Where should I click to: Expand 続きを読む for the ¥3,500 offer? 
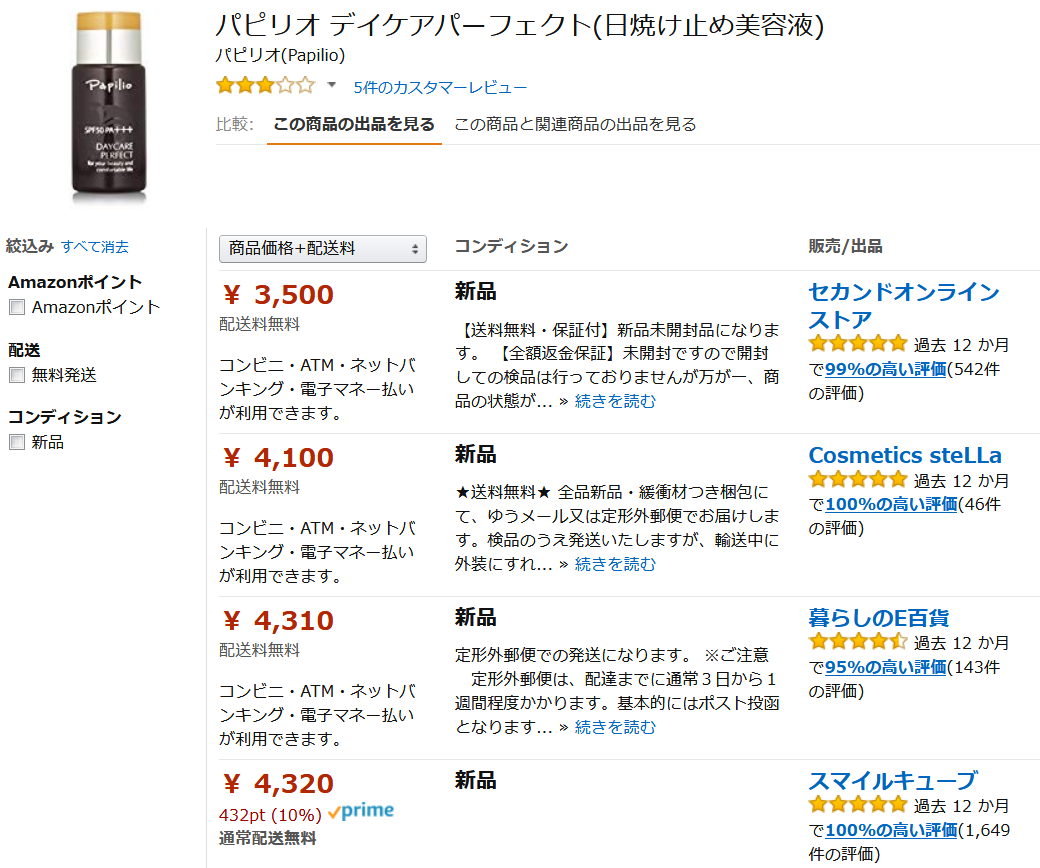615,402
